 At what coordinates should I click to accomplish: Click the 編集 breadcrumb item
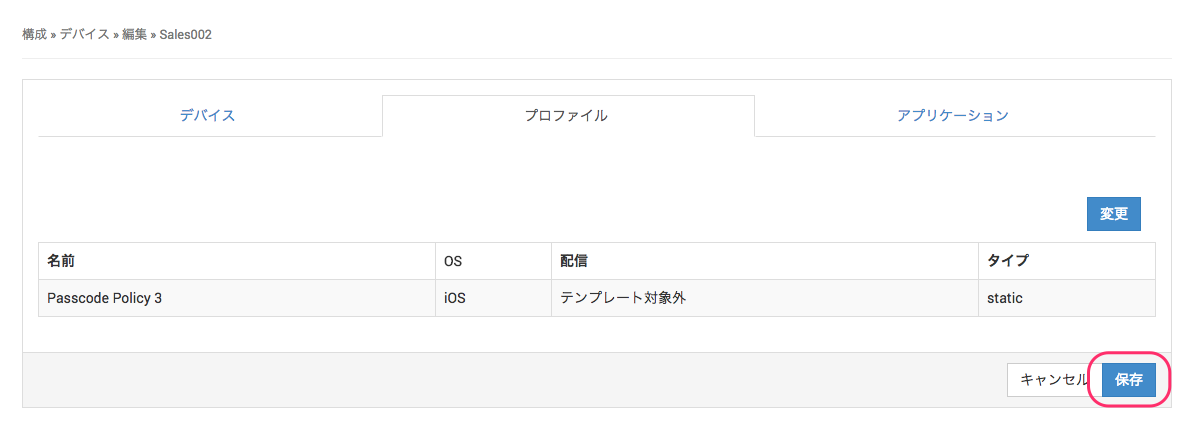pyautogui.click(x=134, y=35)
